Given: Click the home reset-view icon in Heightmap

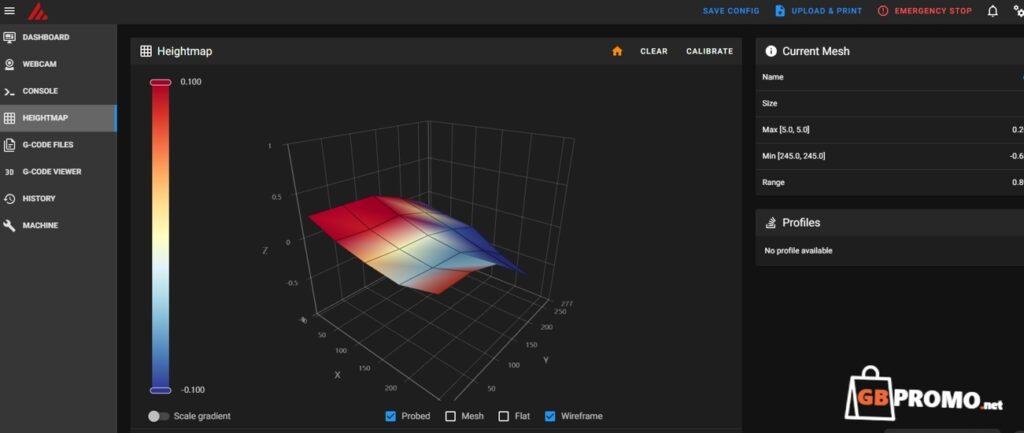Looking at the screenshot, I should click(x=617, y=51).
